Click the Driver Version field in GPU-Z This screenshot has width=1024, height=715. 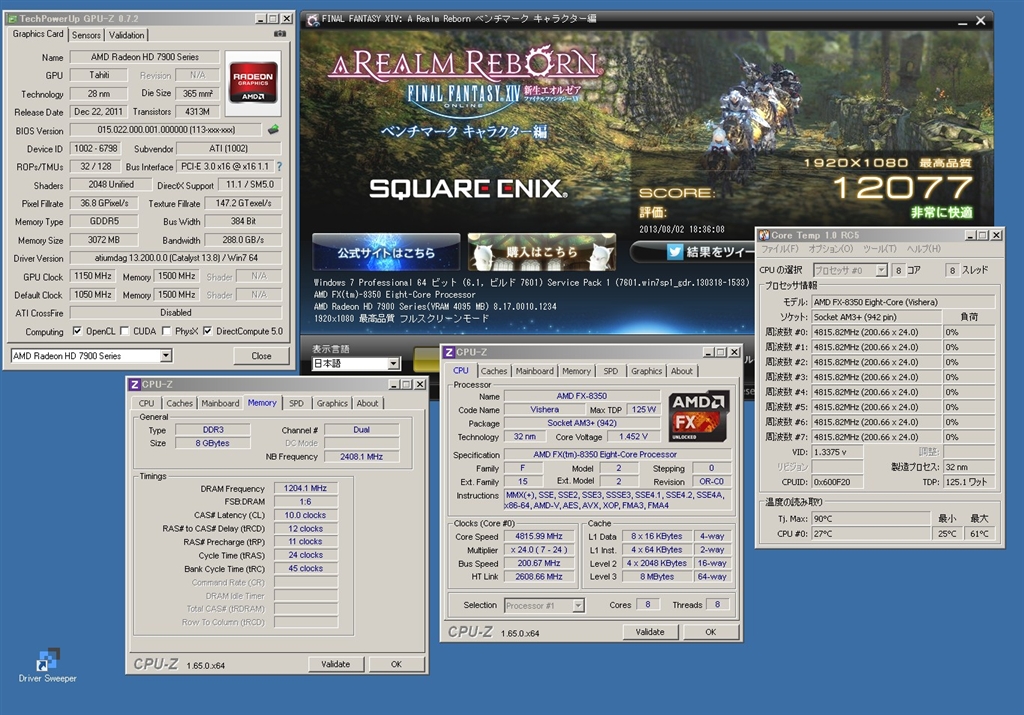[176, 258]
